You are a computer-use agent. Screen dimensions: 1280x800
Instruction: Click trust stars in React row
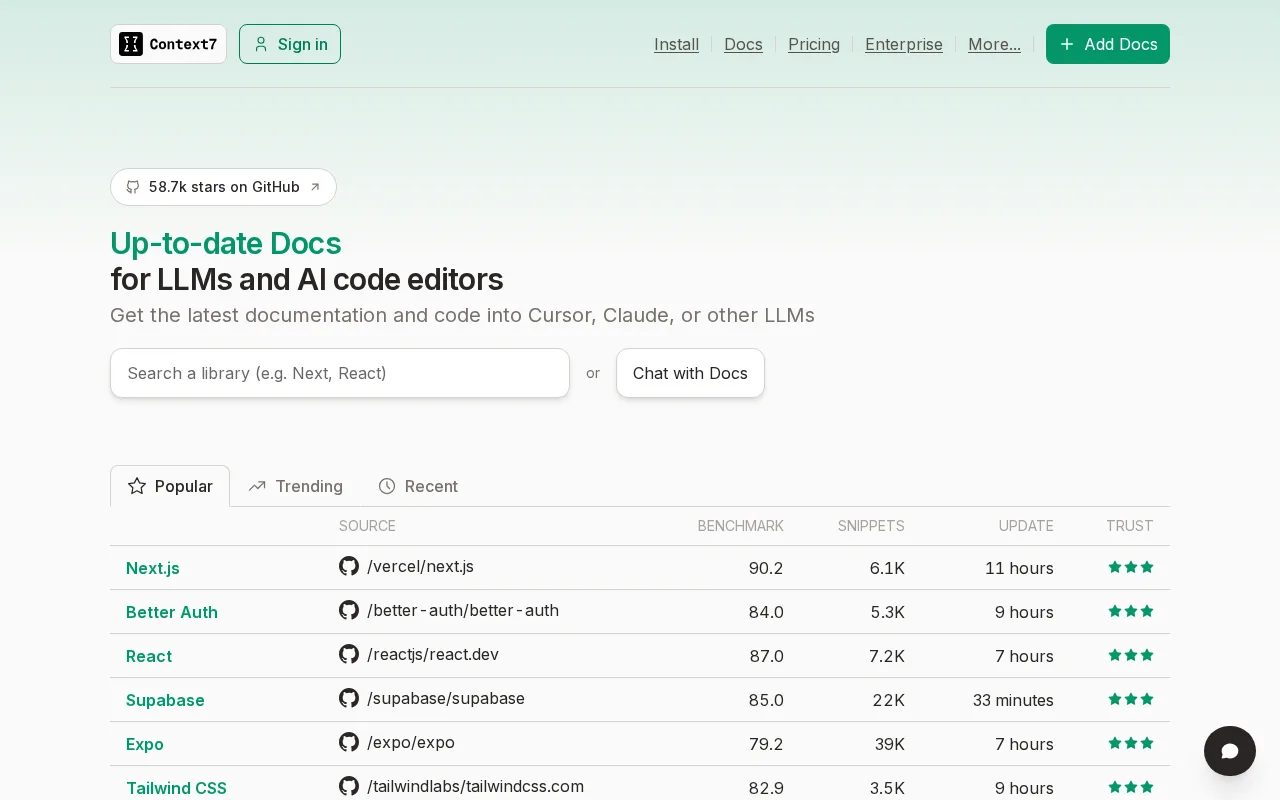click(x=1131, y=655)
